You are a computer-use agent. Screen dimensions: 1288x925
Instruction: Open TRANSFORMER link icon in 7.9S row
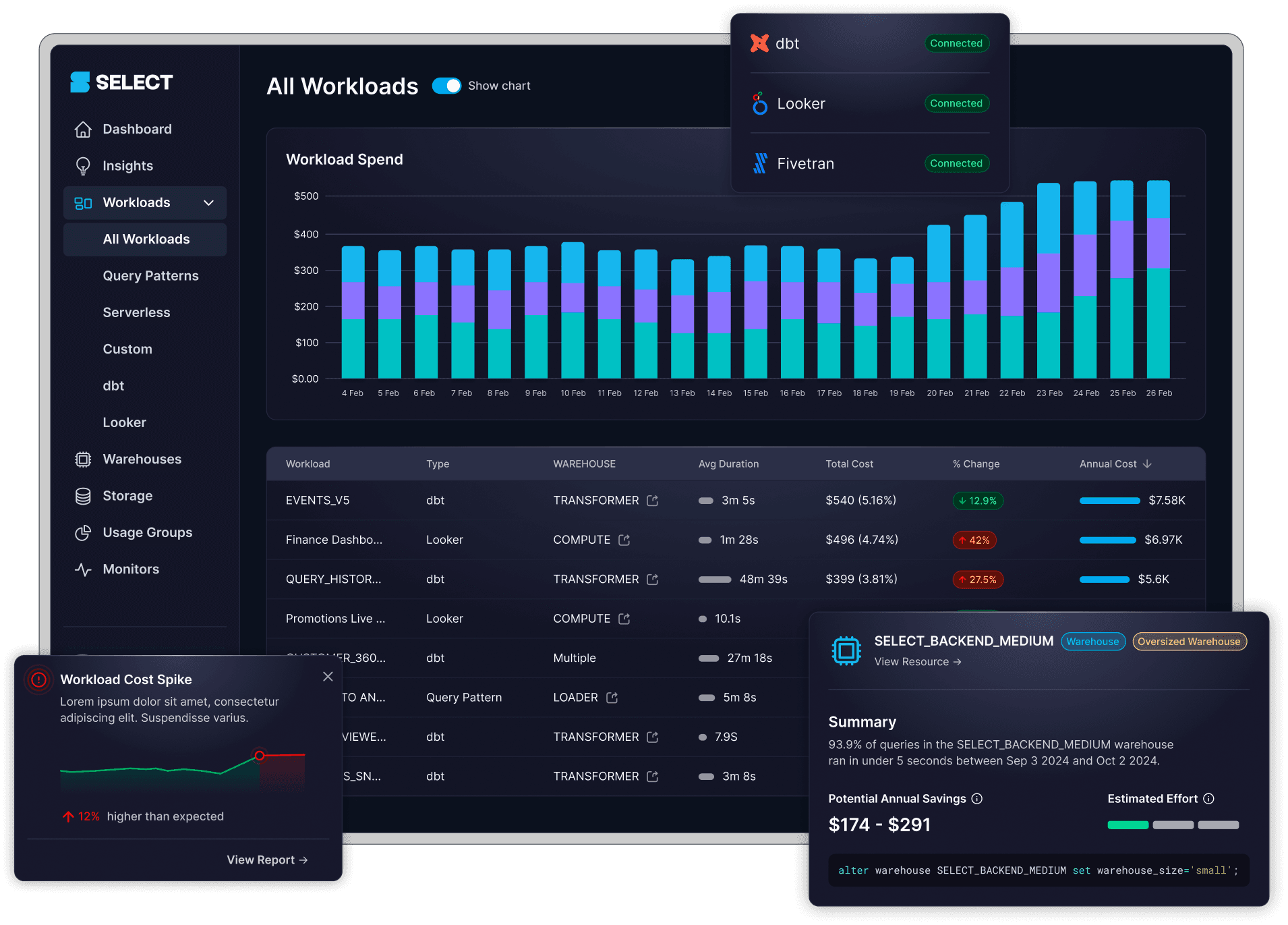652,737
